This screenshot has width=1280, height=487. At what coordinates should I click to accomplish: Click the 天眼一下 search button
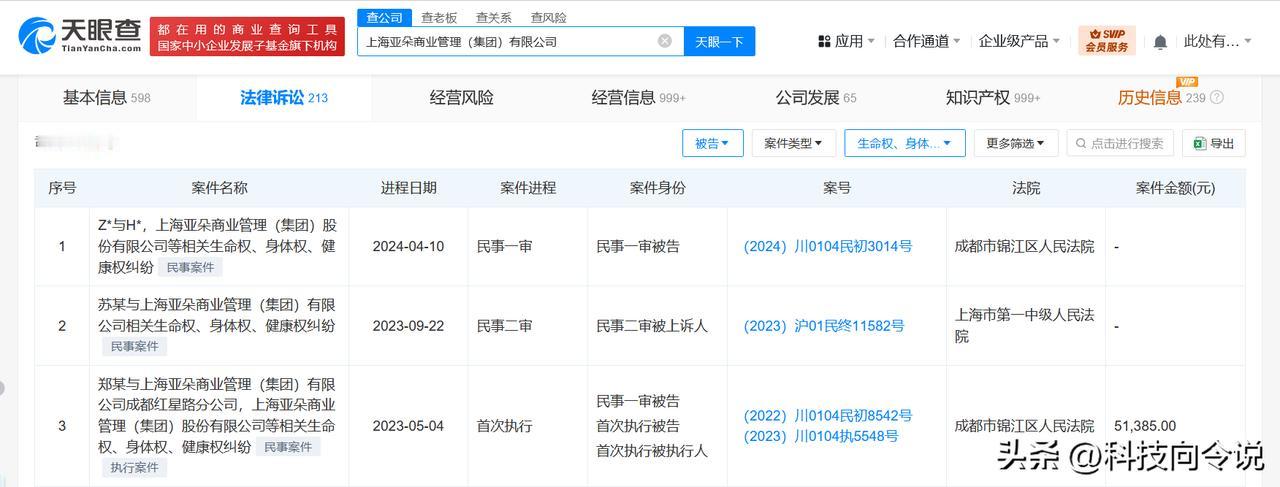click(719, 41)
